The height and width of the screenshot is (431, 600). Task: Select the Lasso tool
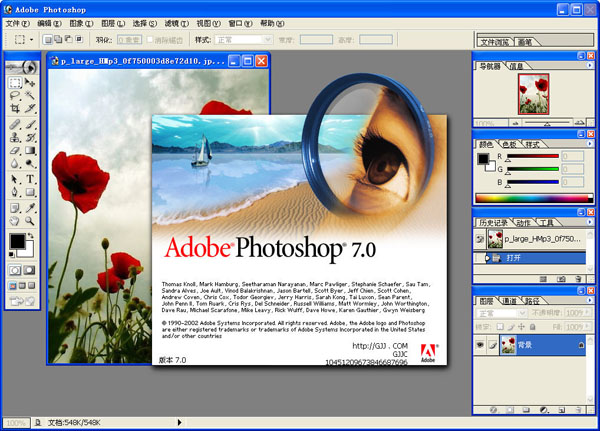pos(15,96)
